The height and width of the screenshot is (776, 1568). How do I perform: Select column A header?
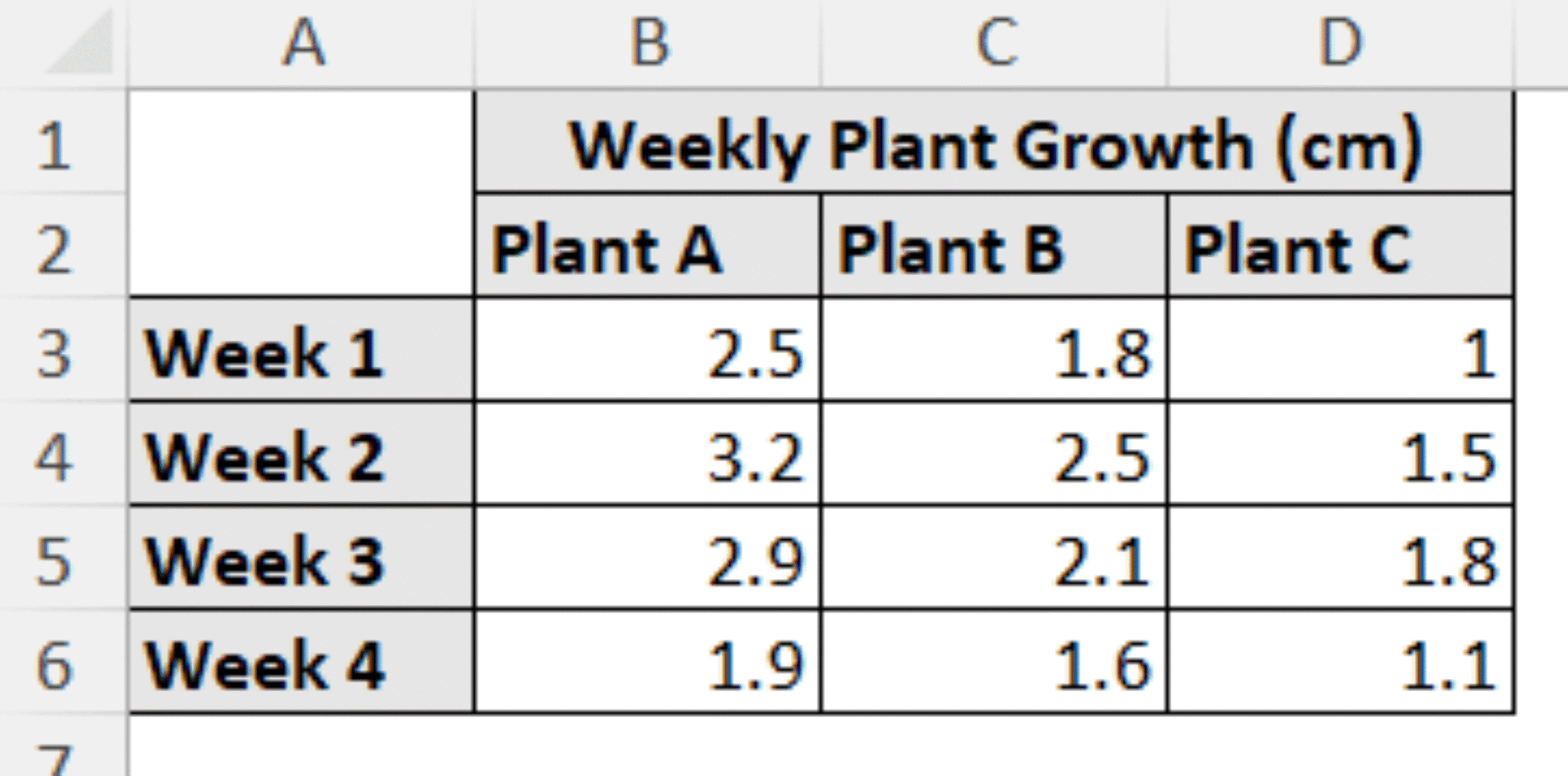[x=302, y=44]
